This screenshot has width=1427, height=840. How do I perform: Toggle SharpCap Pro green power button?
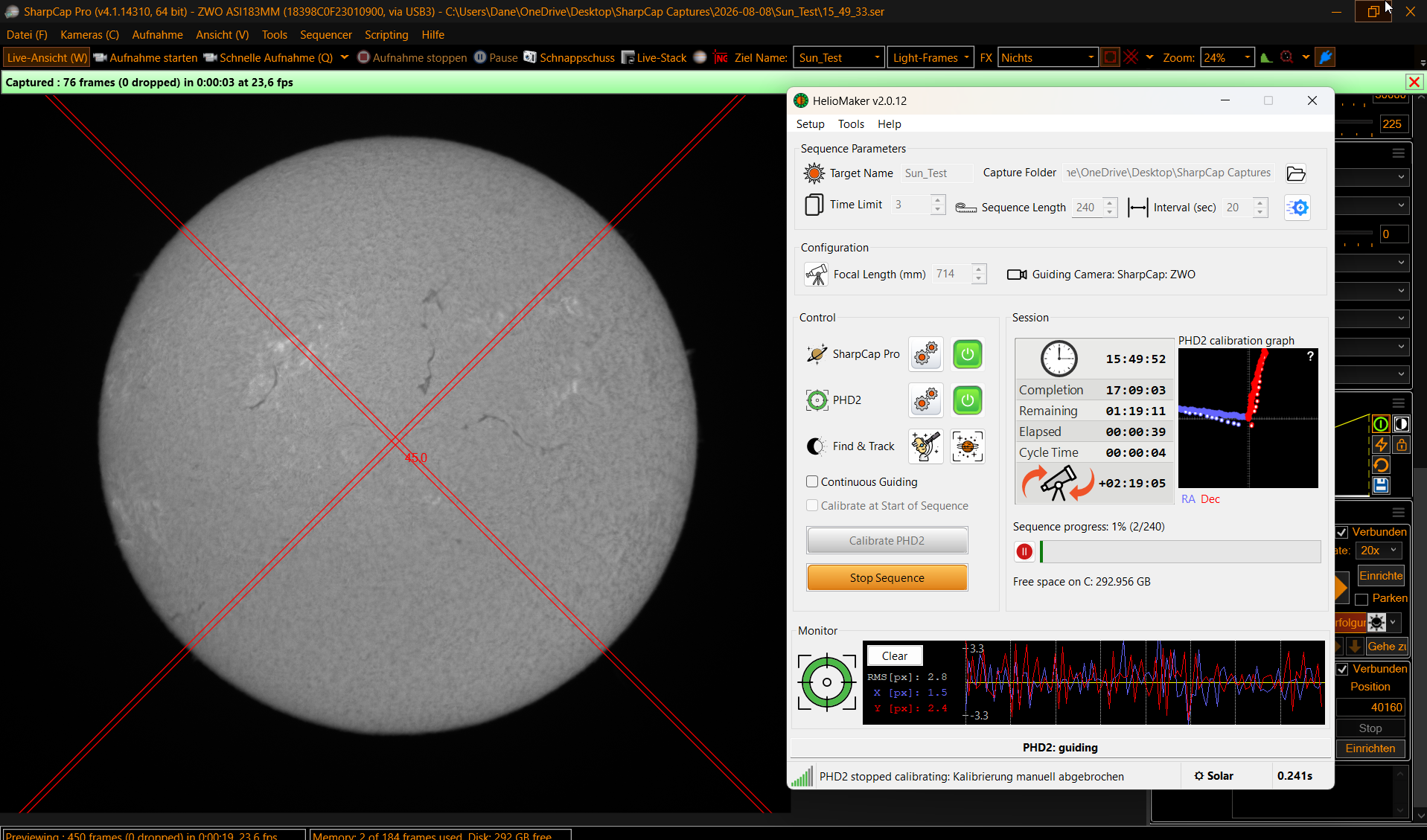968,354
